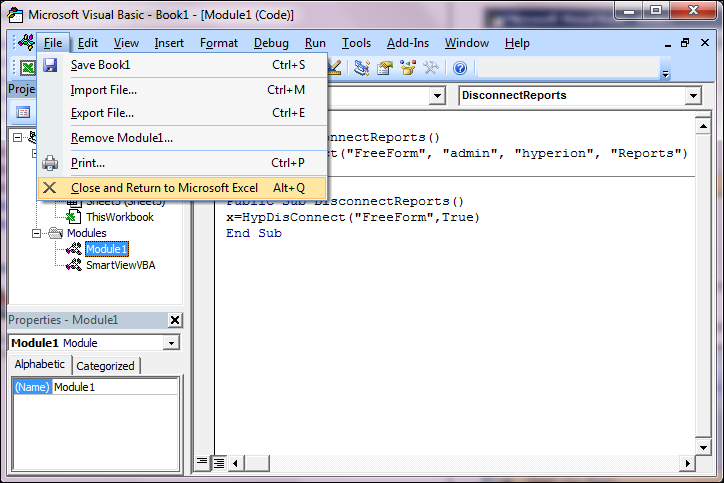Open the Help menu
Viewport: 724px width, 483px height.
(517, 43)
